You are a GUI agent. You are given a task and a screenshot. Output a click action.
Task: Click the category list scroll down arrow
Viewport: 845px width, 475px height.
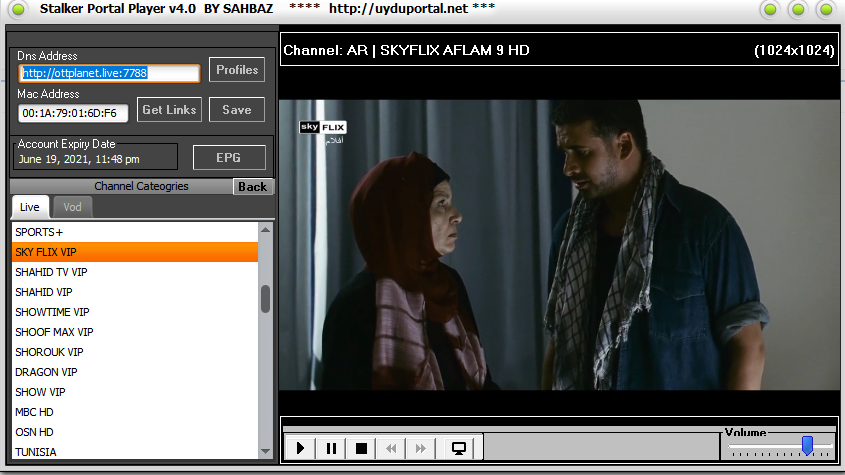coord(265,451)
